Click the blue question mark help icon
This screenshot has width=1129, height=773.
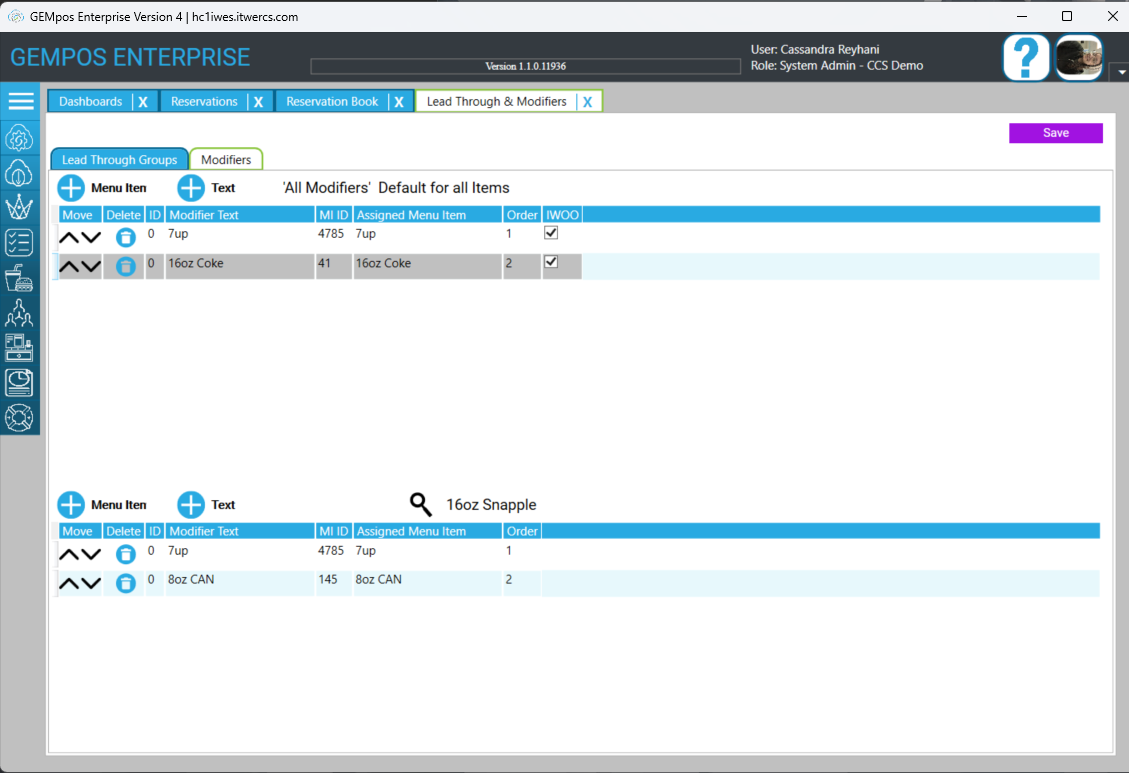click(x=1026, y=58)
